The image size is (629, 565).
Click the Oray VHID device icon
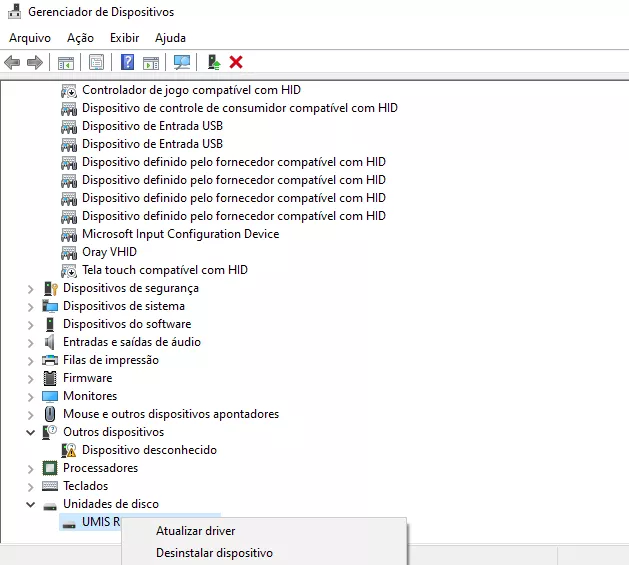(x=69, y=253)
